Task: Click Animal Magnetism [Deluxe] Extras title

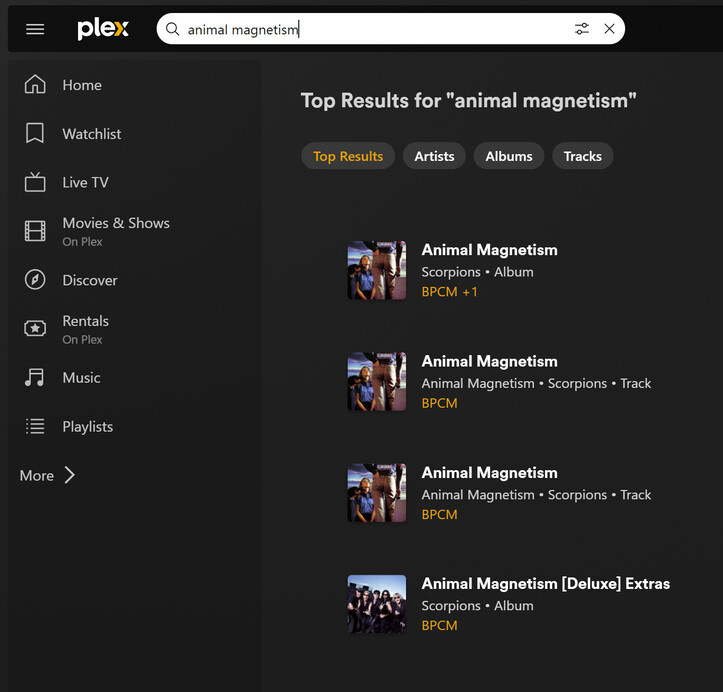Action: [545, 584]
